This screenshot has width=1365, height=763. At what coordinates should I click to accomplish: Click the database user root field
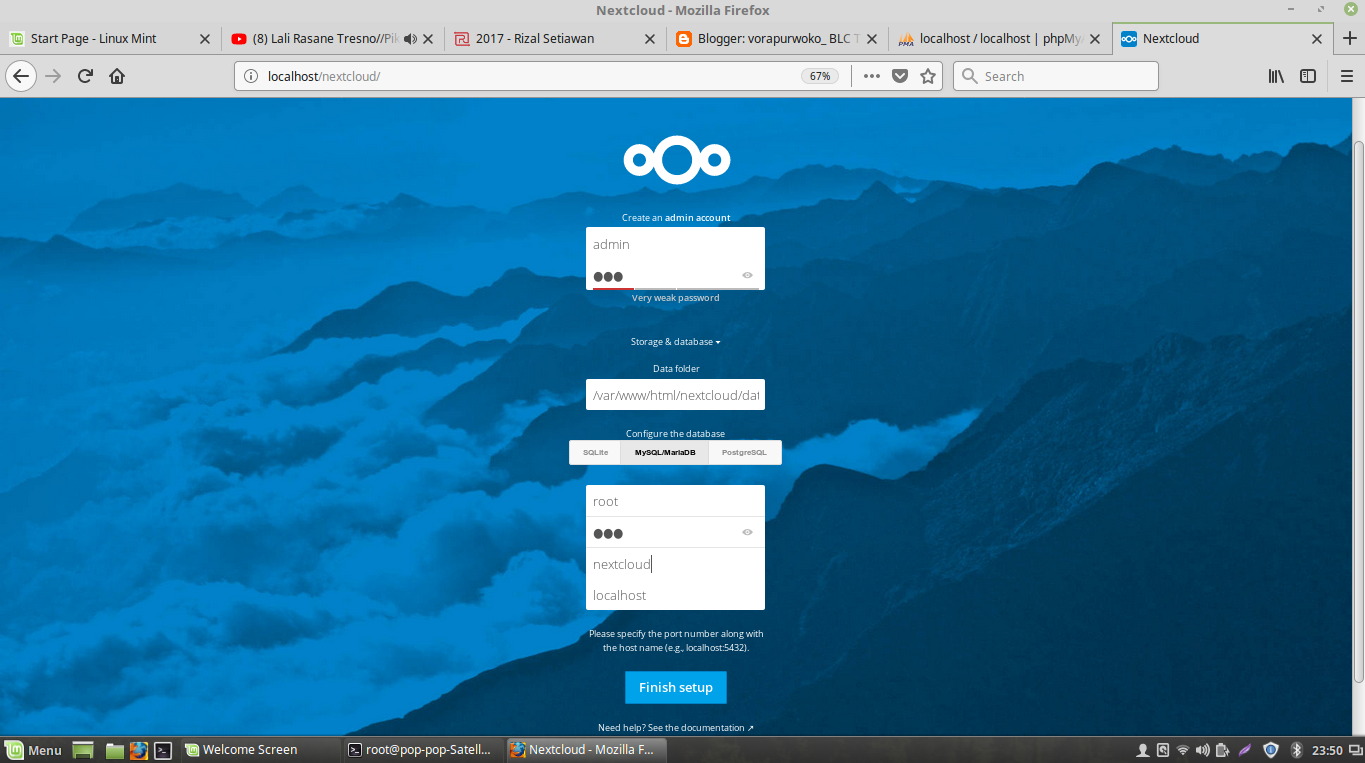pos(676,501)
